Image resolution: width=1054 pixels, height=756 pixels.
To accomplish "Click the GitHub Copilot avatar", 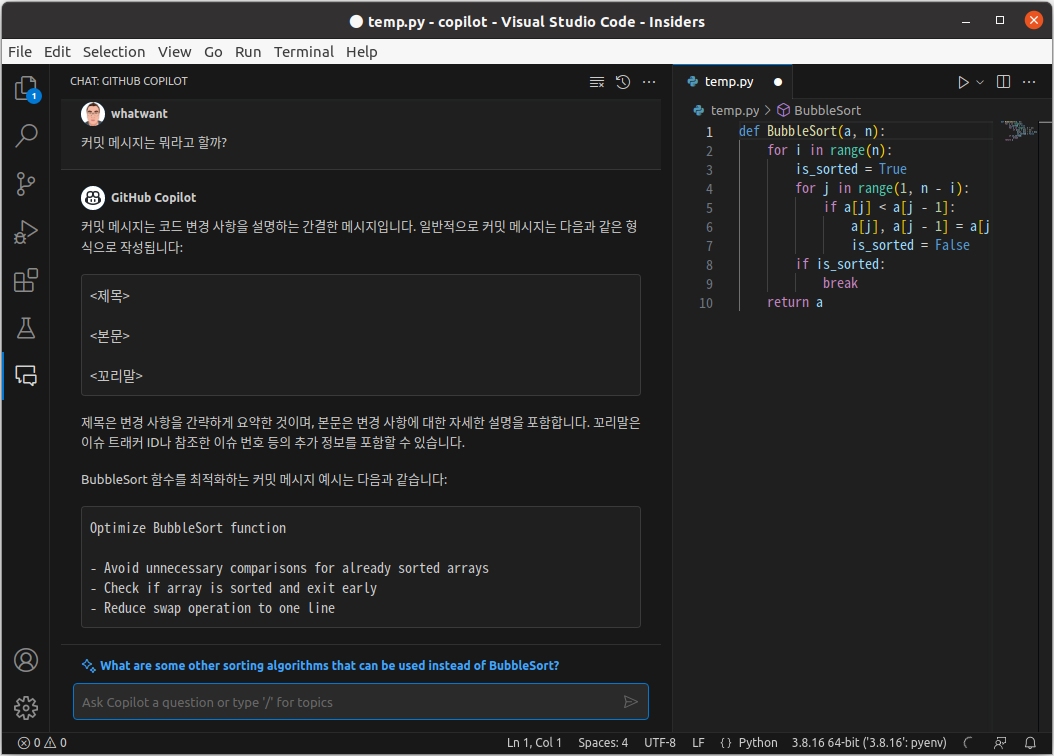I will coord(93,198).
